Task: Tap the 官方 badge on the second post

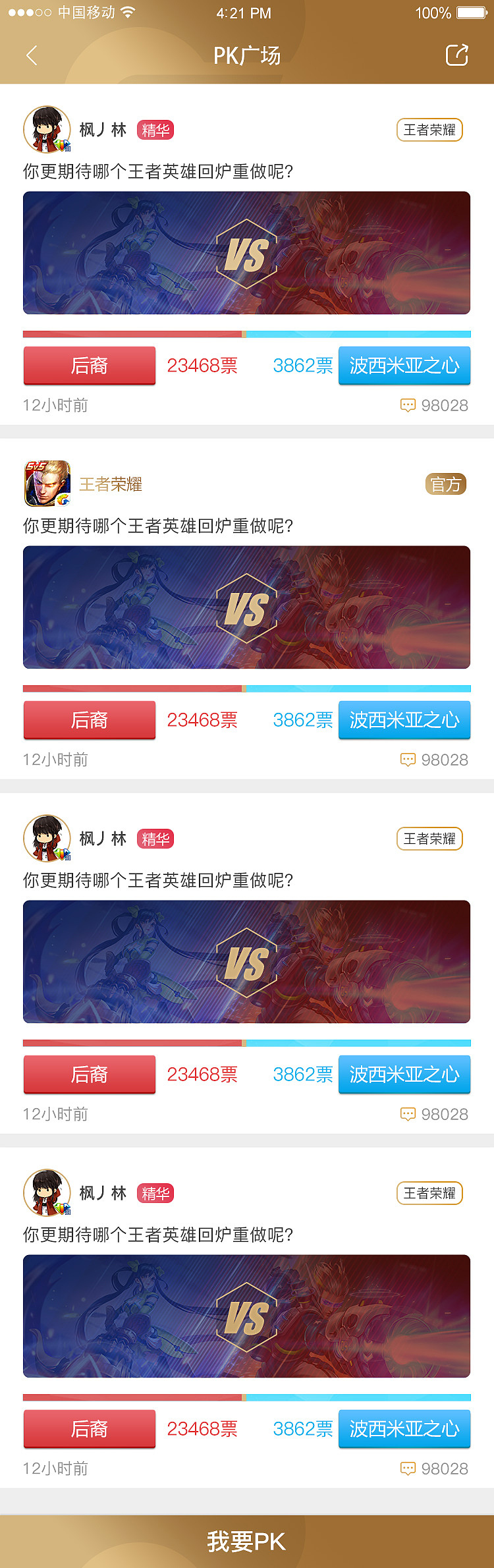Action: pos(446,484)
